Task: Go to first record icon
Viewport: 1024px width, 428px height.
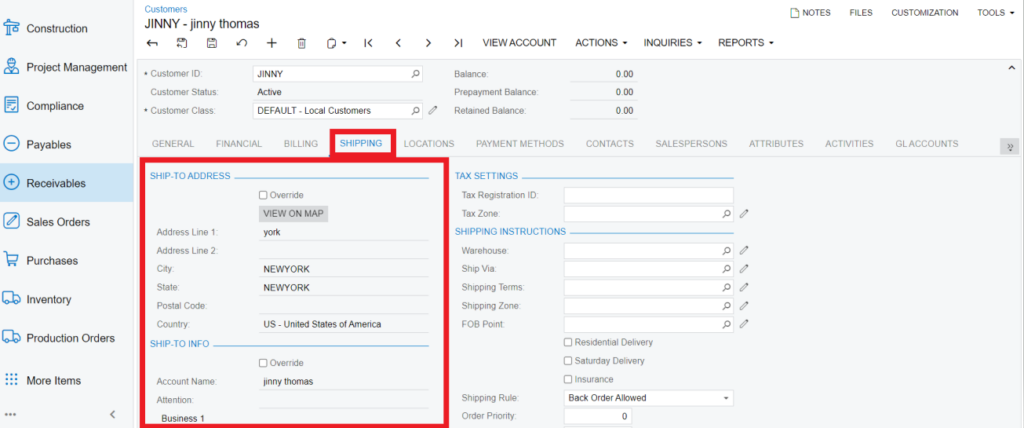Action: click(368, 43)
